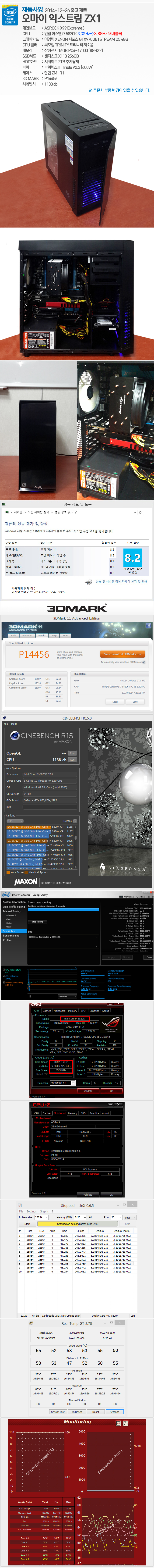This screenshot has height=1568, width=154.
Task: Click Run button next to CPU in Cinebench
Action: (x=72, y=760)
